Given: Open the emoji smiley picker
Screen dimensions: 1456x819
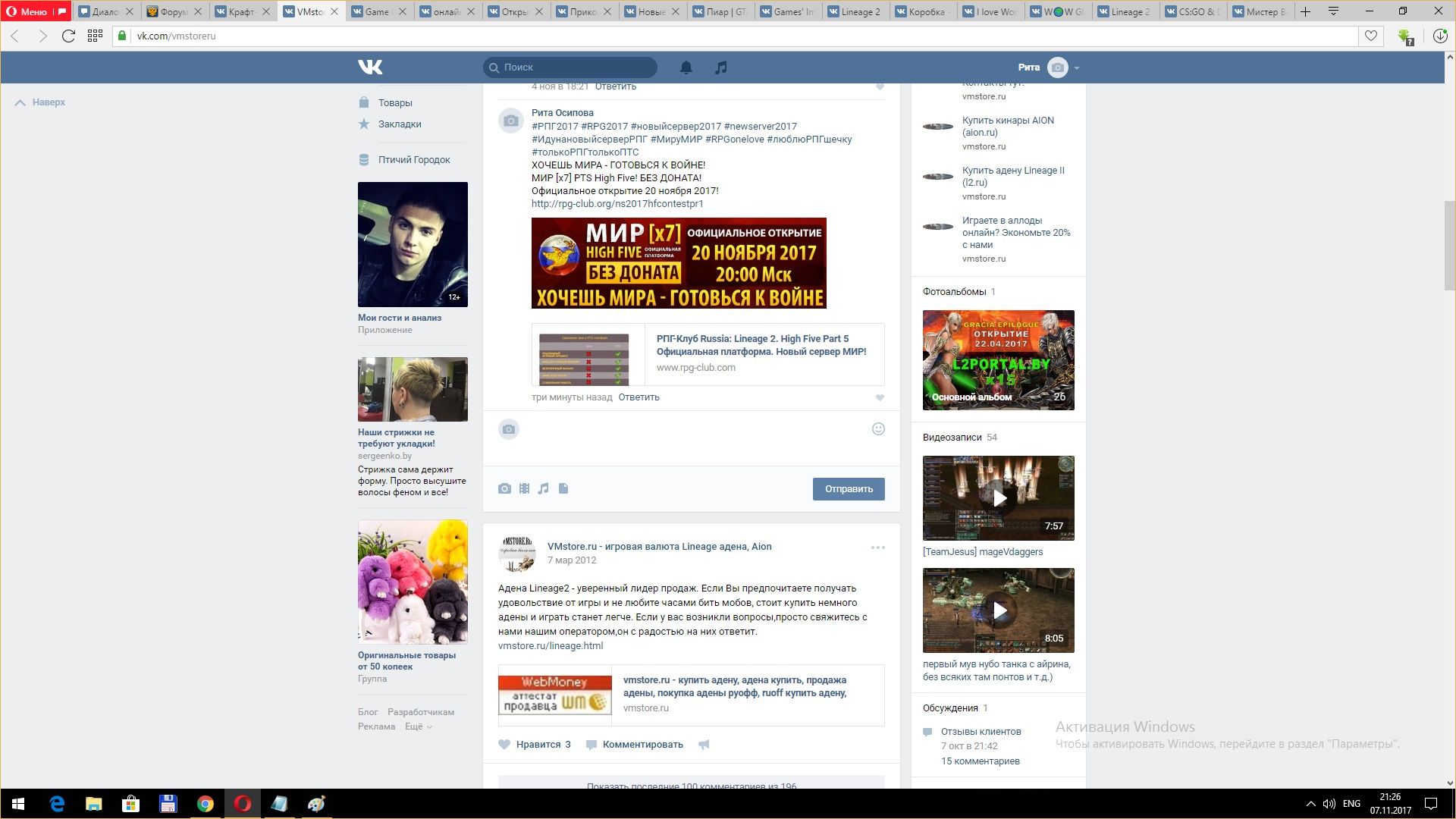Looking at the screenshot, I should [878, 429].
